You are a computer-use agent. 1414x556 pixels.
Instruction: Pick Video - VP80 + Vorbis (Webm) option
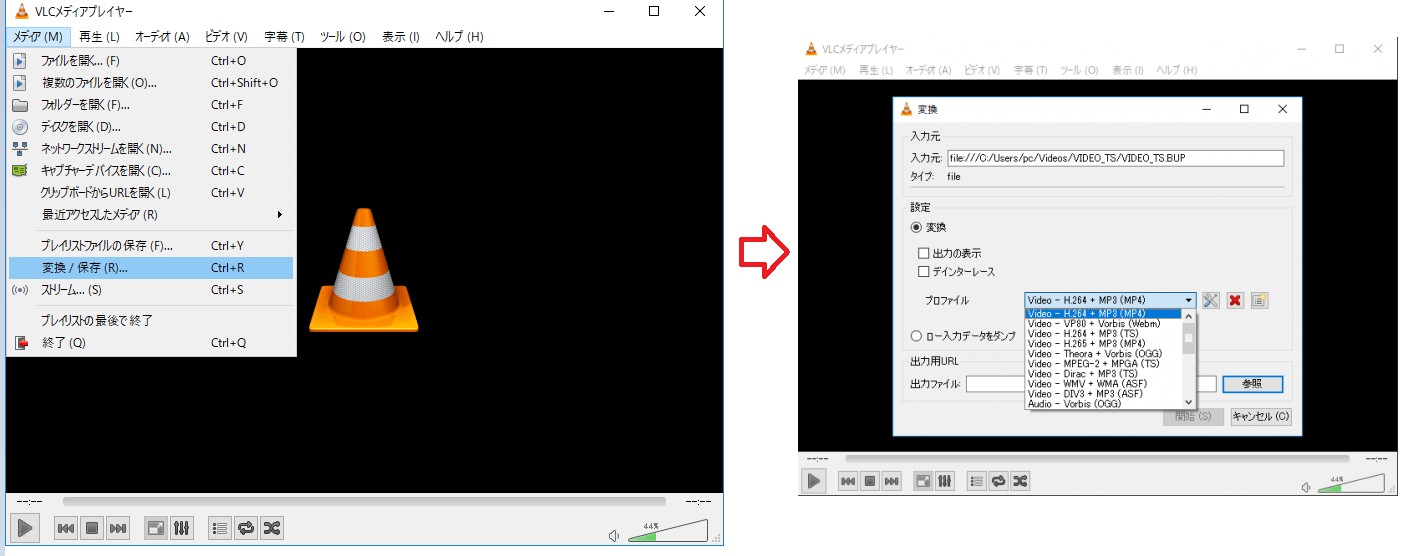[x=1103, y=324]
